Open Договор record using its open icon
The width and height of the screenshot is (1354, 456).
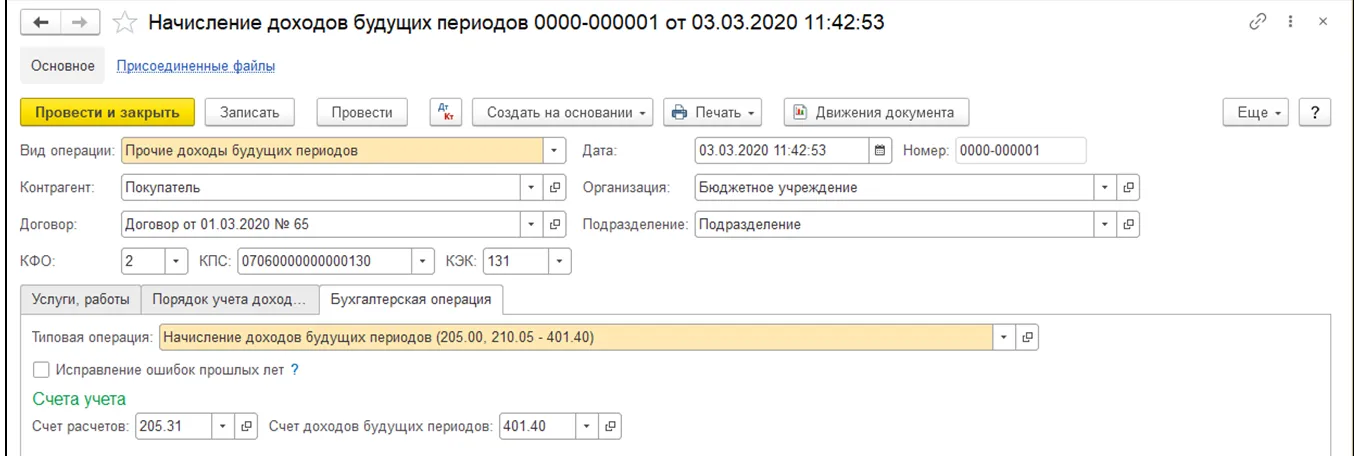point(556,224)
